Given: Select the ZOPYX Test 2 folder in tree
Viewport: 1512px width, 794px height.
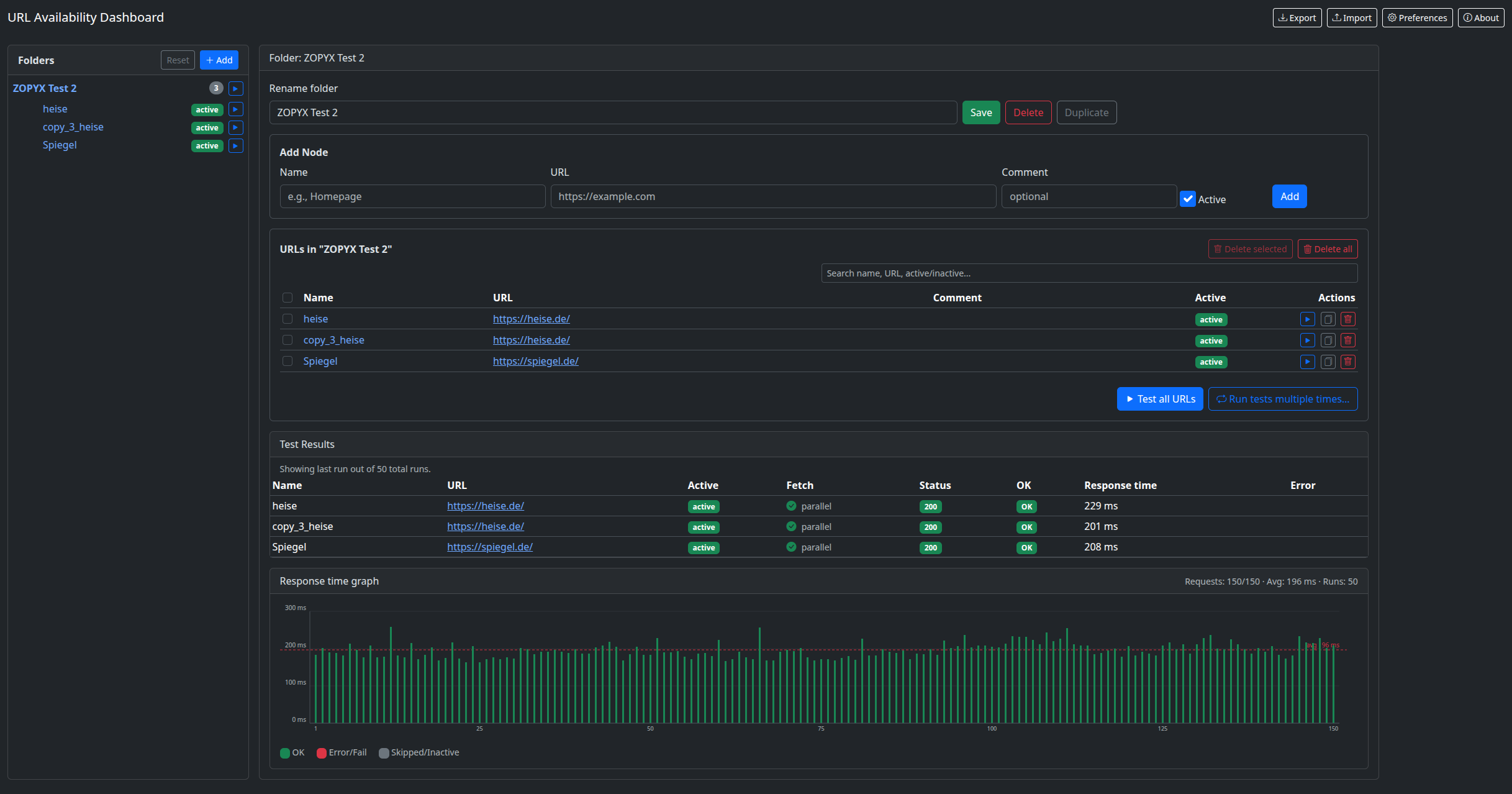Looking at the screenshot, I should 45,88.
